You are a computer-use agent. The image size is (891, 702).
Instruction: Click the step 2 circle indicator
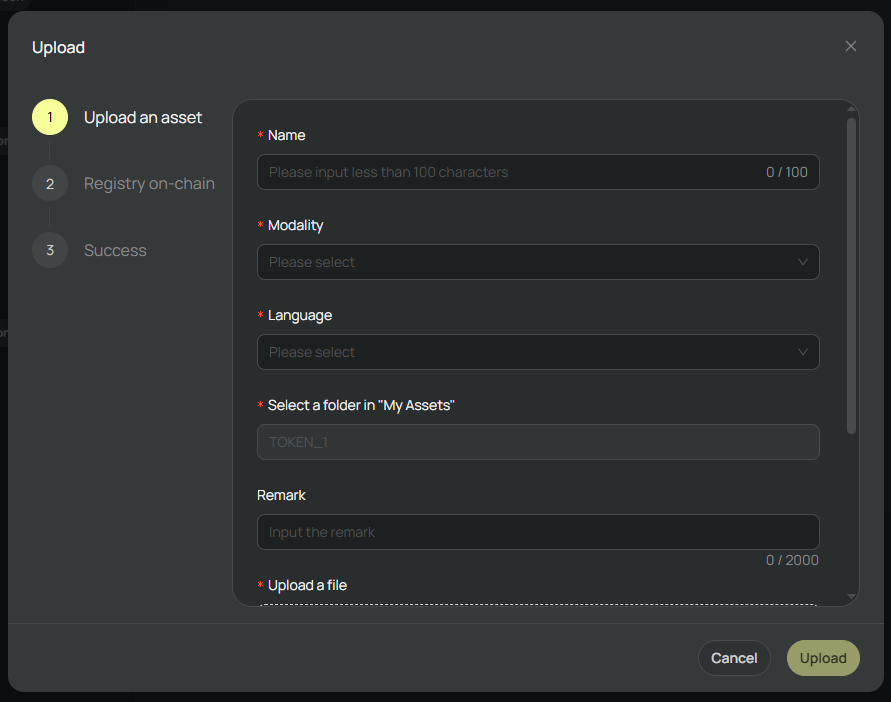50,184
